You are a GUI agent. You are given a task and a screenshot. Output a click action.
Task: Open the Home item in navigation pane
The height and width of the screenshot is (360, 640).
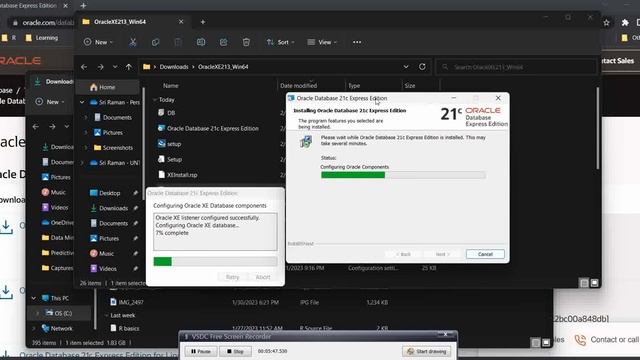pos(107,87)
